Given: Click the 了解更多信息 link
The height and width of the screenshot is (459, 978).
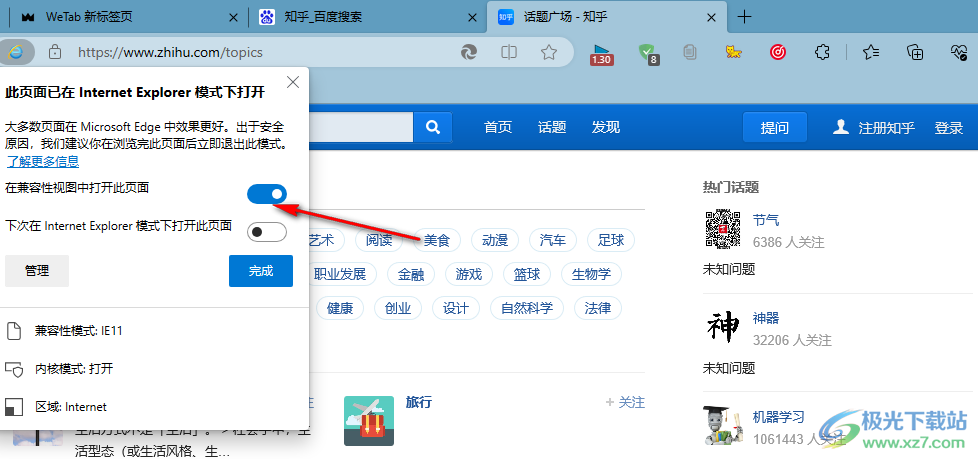Looking at the screenshot, I should pos(42,162).
